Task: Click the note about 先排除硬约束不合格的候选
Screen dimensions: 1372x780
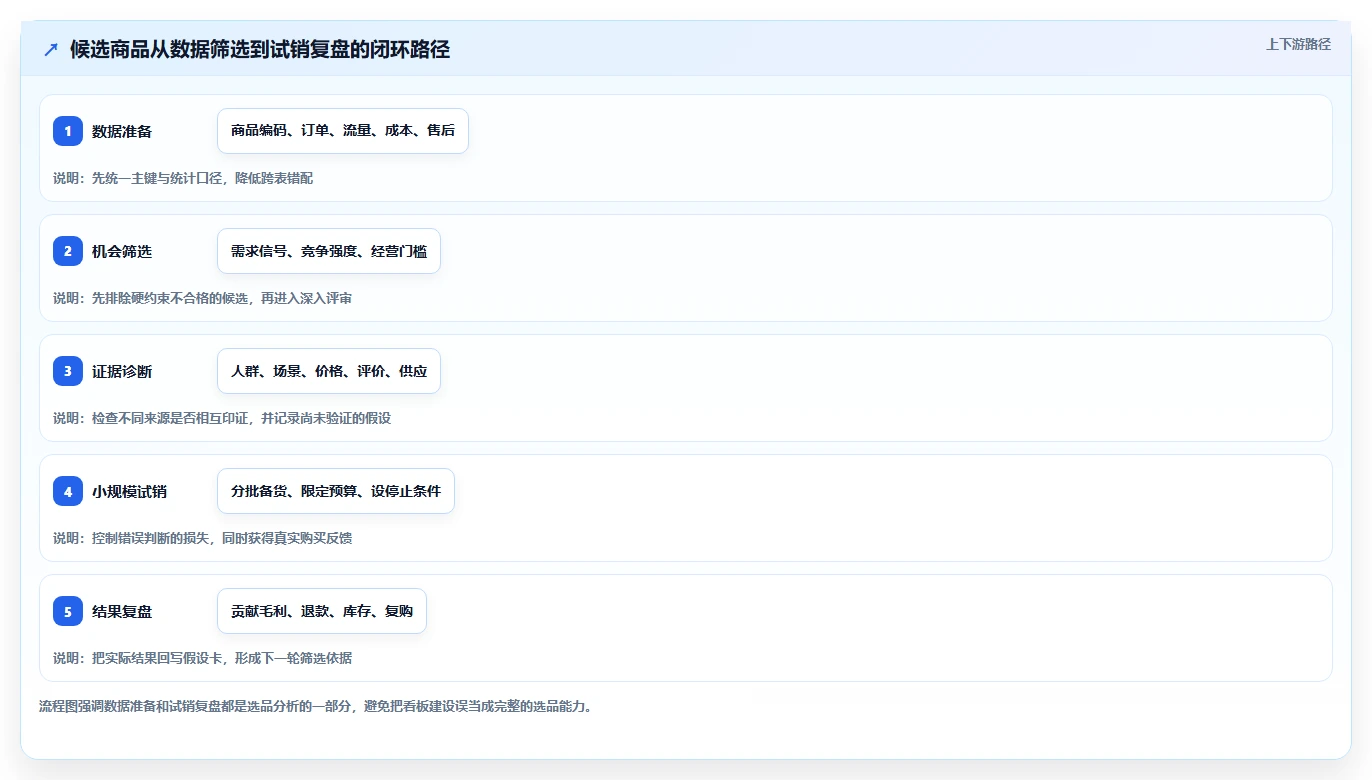Action: (x=202, y=298)
